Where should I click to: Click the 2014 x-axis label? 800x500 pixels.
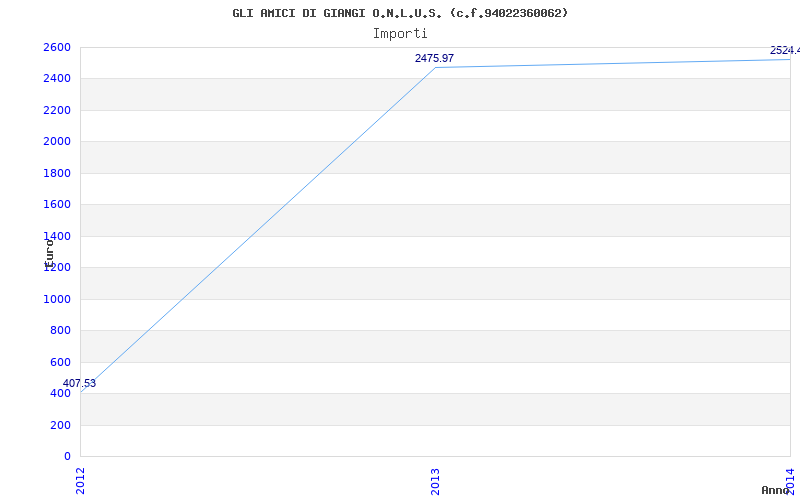click(x=790, y=481)
